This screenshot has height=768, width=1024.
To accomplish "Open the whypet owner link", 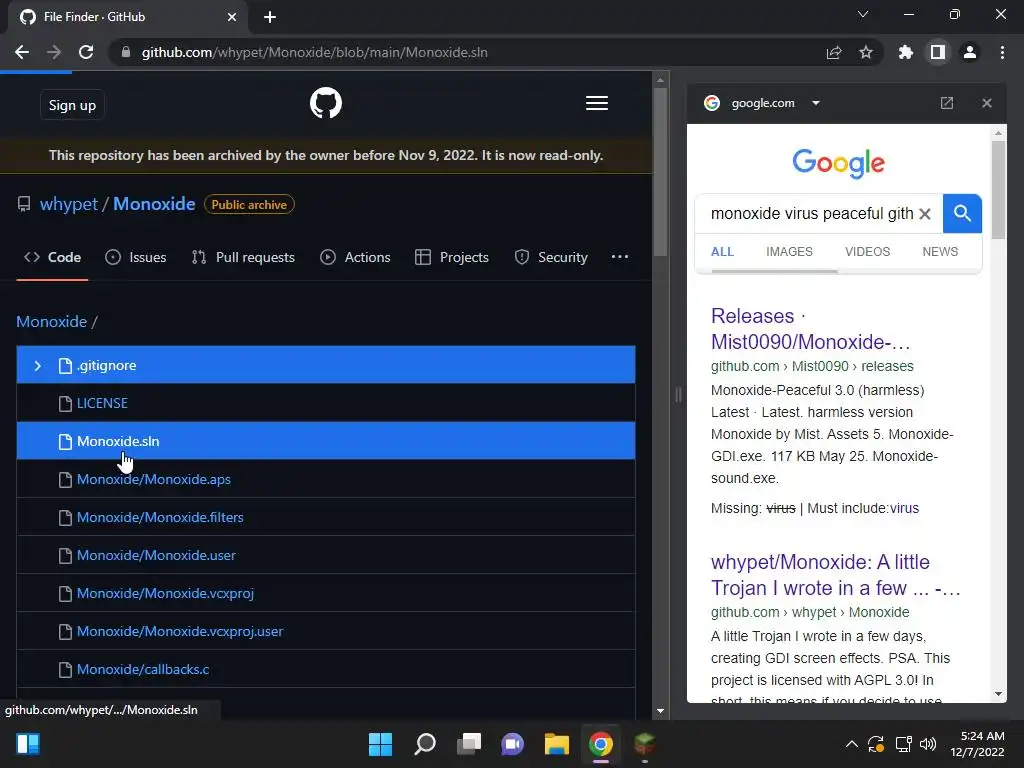I will pyautogui.click(x=69, y=204).
